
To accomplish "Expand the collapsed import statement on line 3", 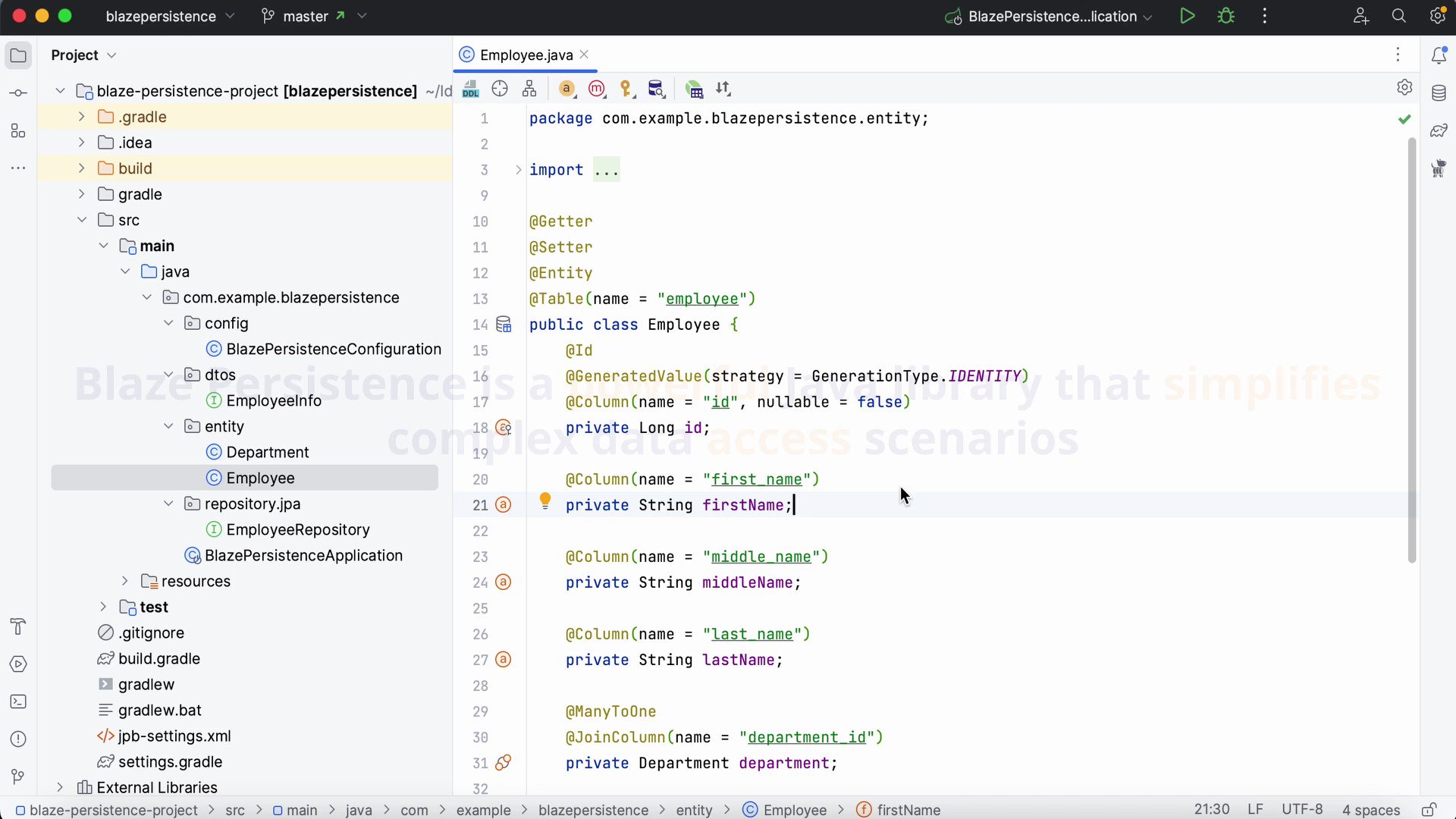I will click(518, 170).
